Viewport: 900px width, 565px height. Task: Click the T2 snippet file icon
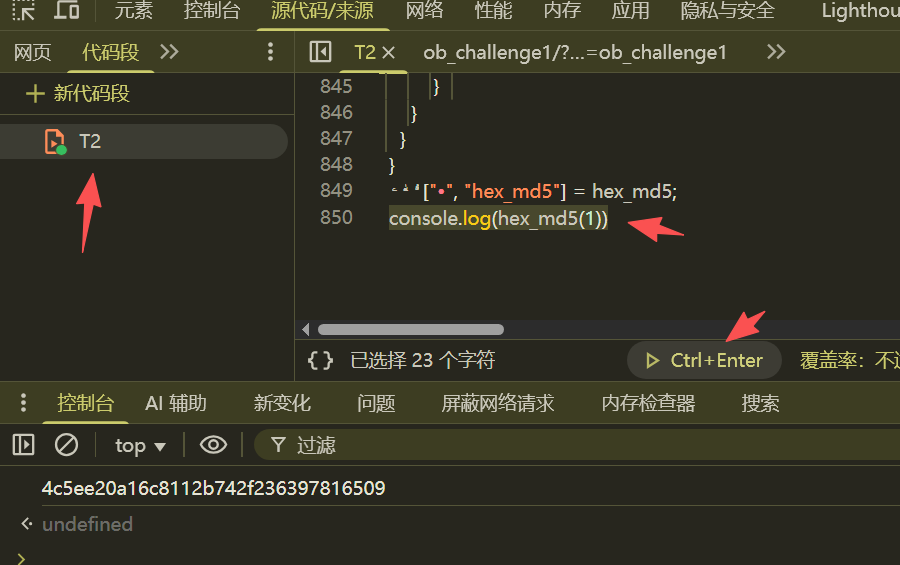point(55,141)
